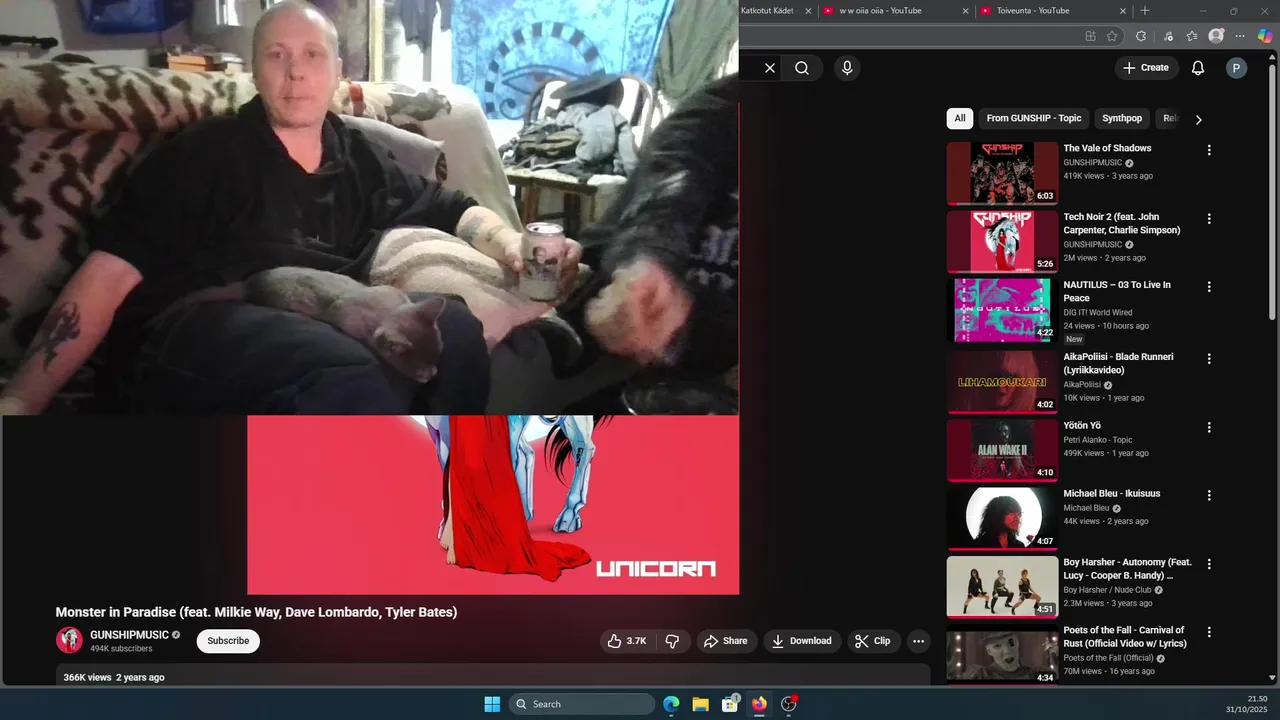
Task: Open the Favorites list icon
Action: pos(1192,36)
